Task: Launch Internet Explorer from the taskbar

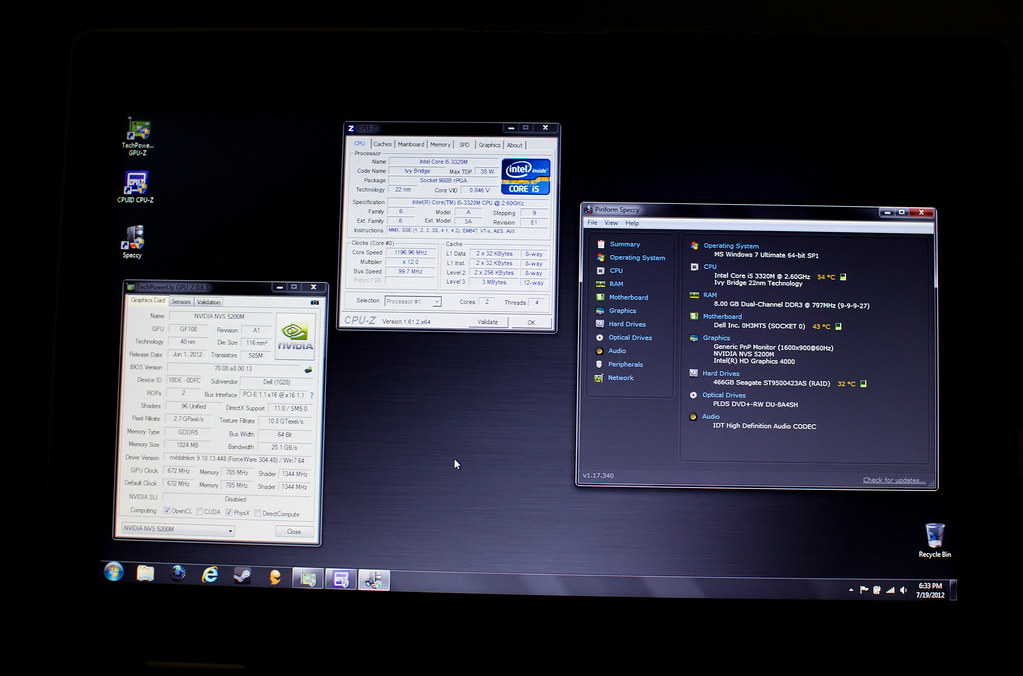Action: 209,574
